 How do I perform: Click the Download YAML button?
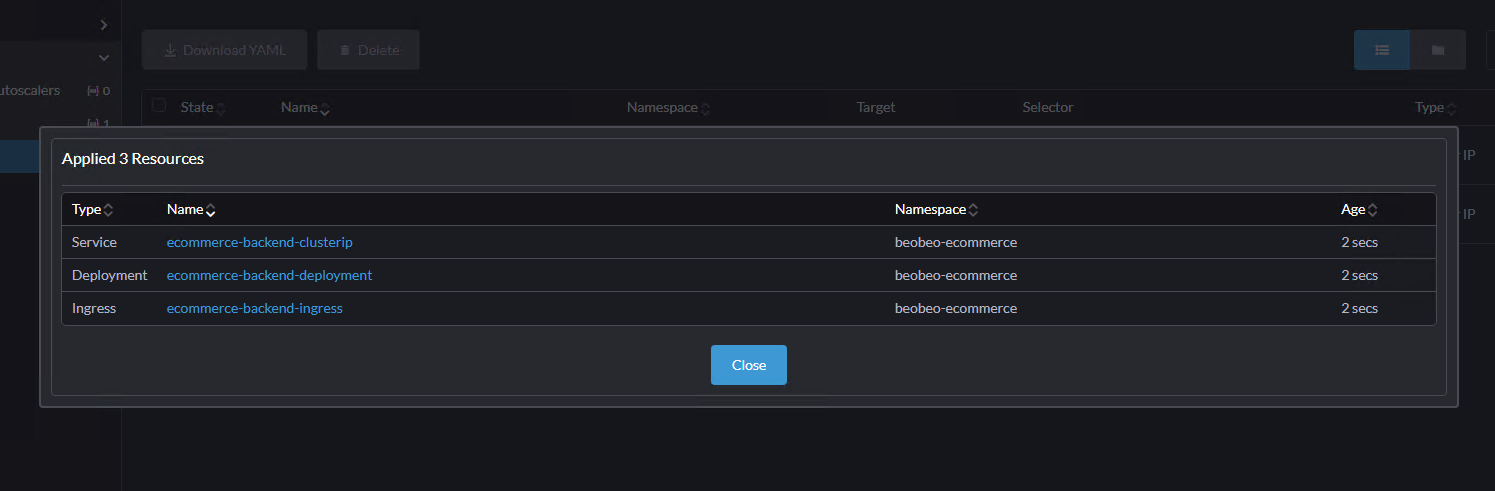click(x=225, y=50)
